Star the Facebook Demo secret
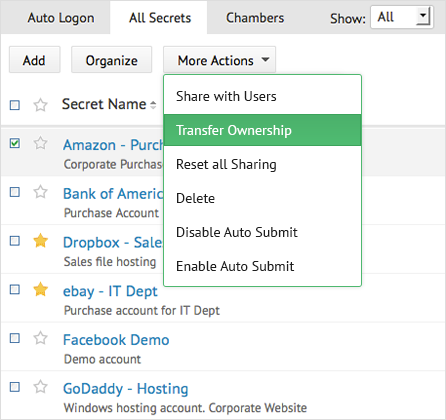 click(x=40, y=338)
